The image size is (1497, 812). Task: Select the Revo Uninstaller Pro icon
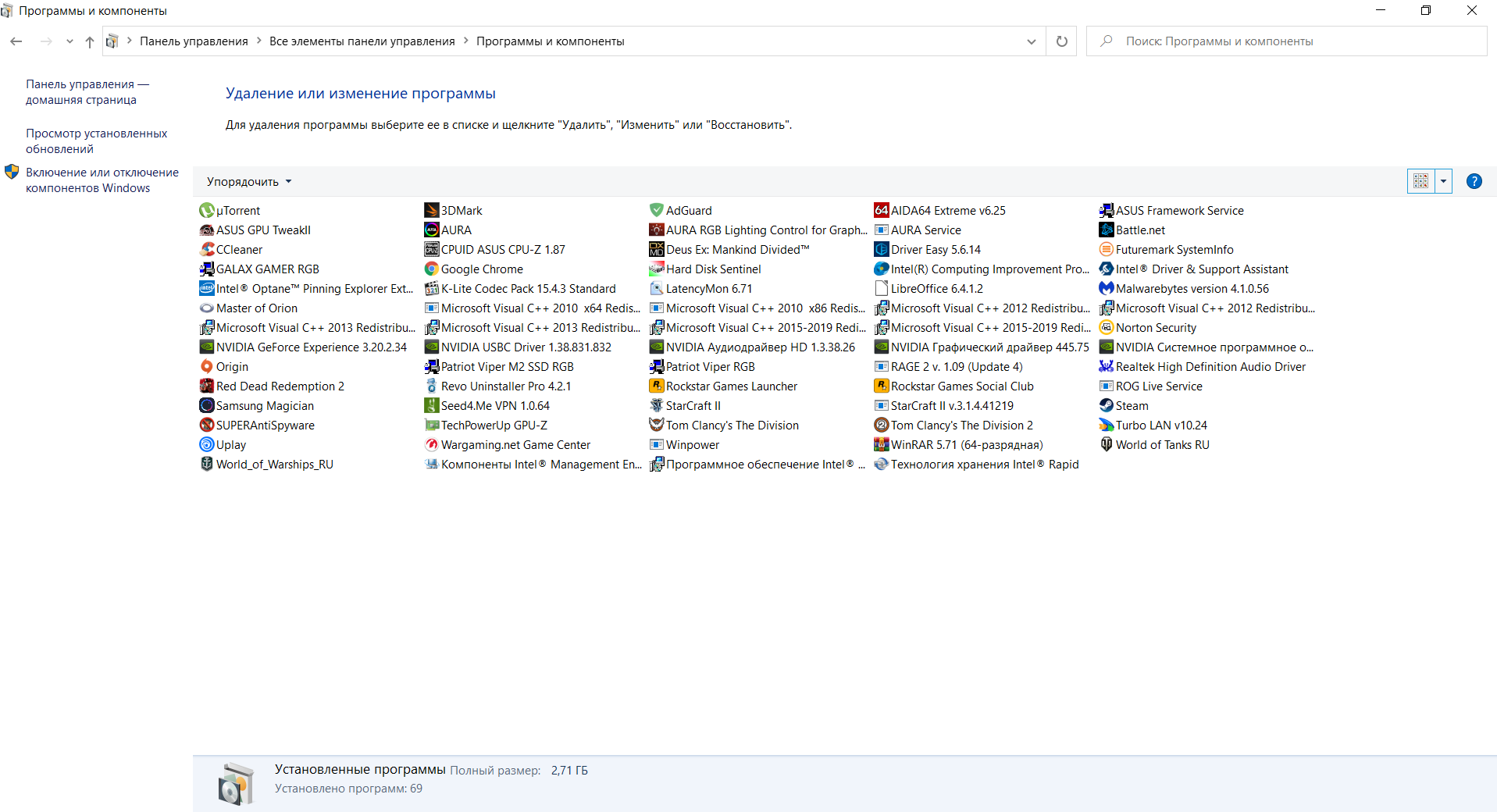click(x=432, y=386)
